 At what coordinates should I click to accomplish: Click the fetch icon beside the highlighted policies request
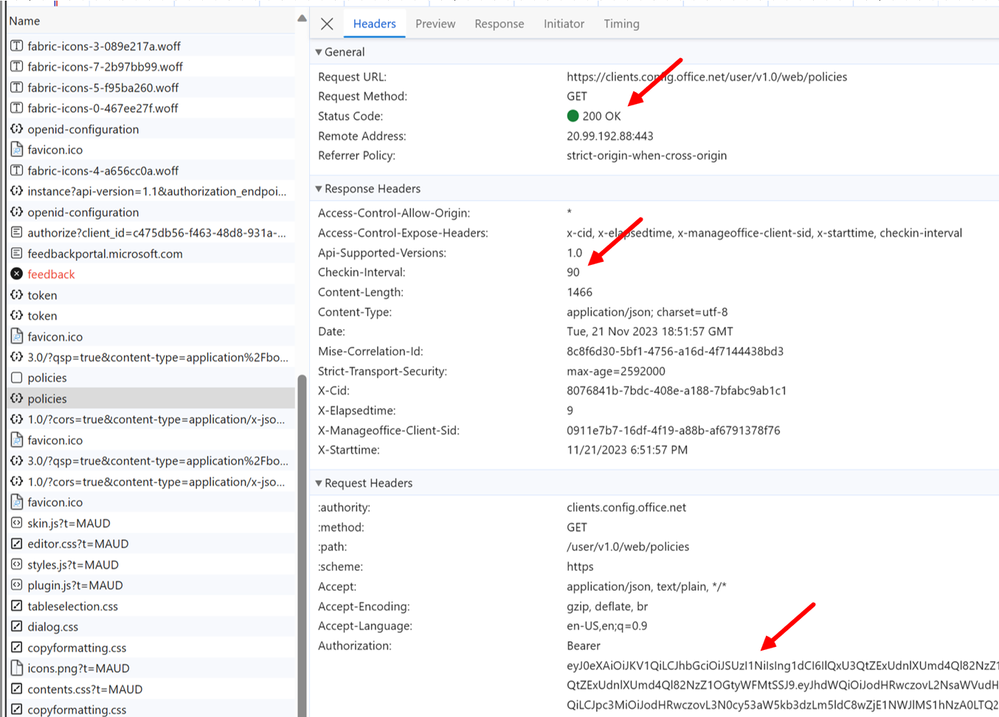[x=16, y=399]
